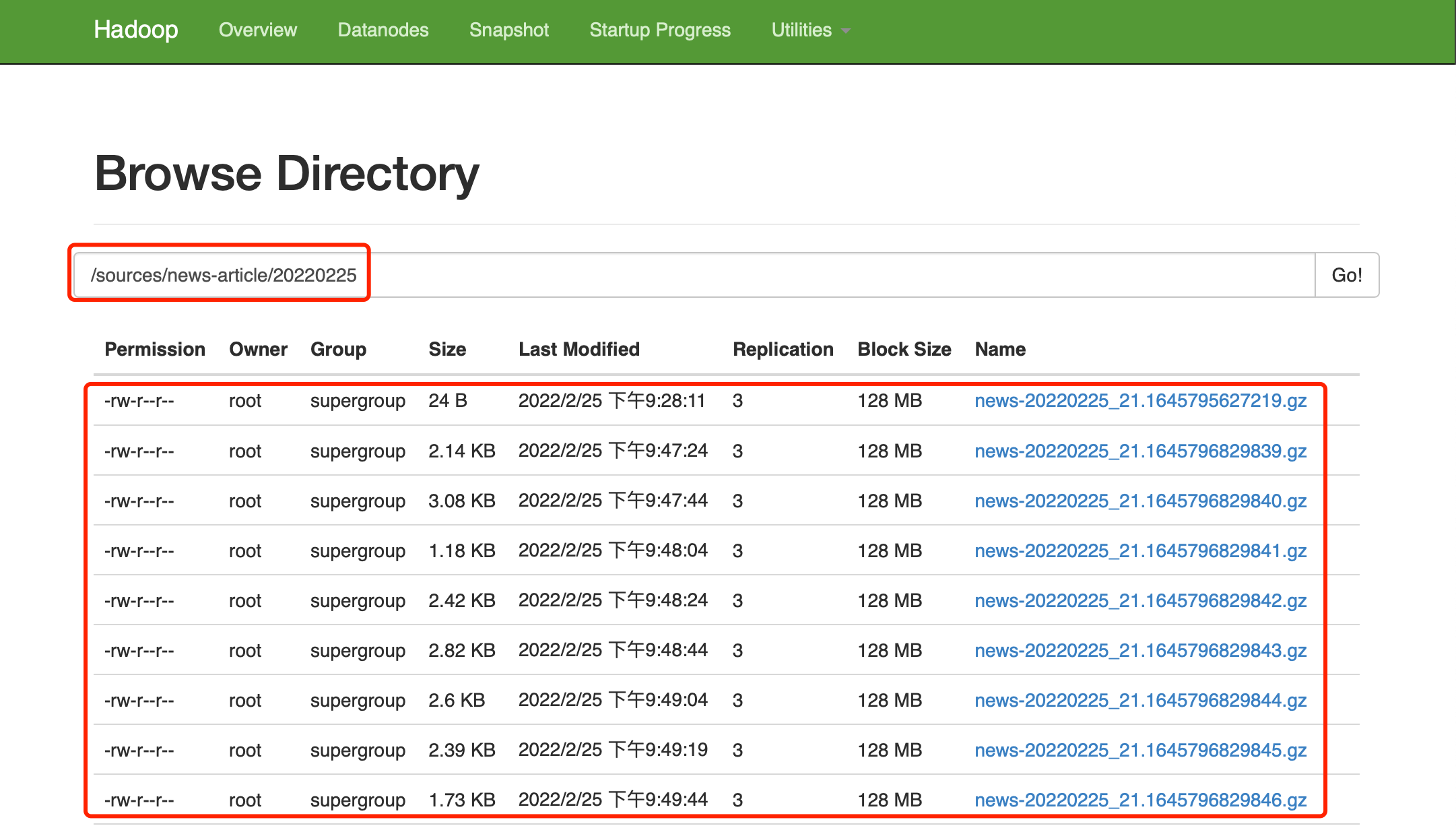1456x826 pixels.
Task: Click the Size column header
Action: [447, 349]
